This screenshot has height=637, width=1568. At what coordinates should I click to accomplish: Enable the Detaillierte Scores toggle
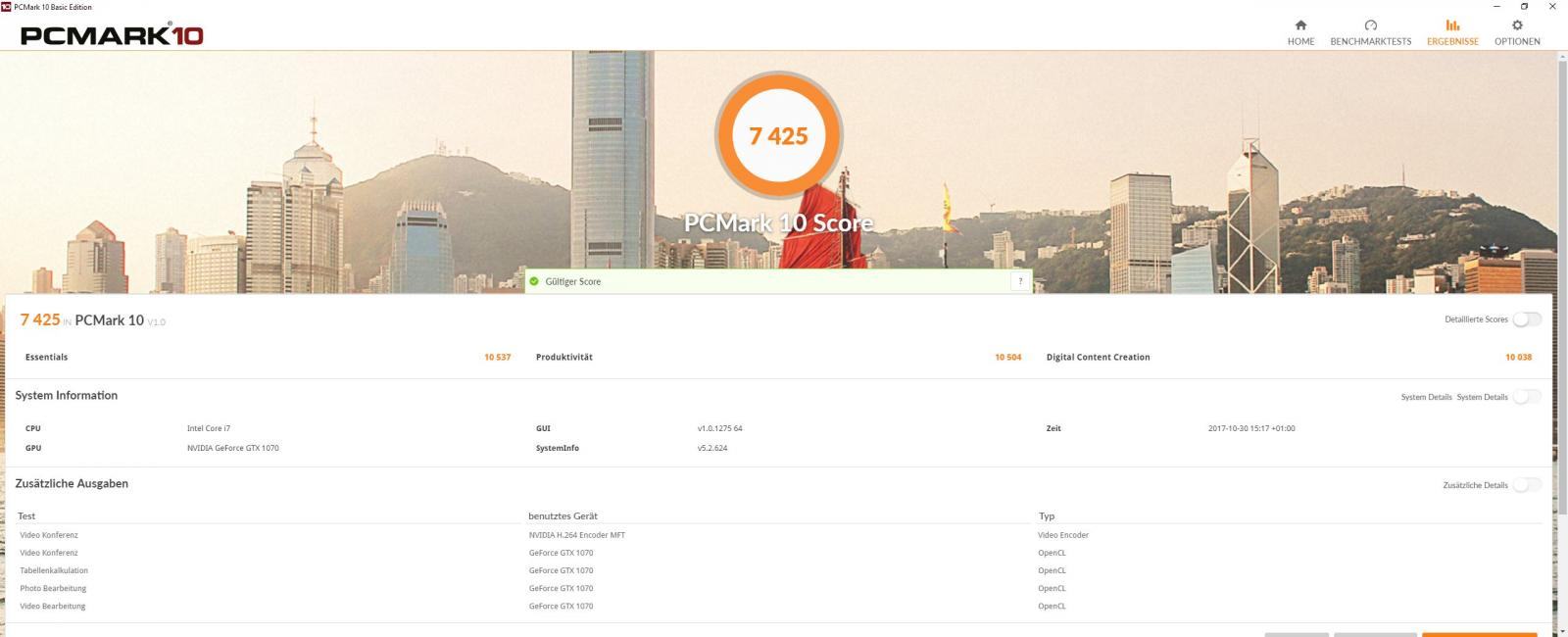click(1527, 319)
